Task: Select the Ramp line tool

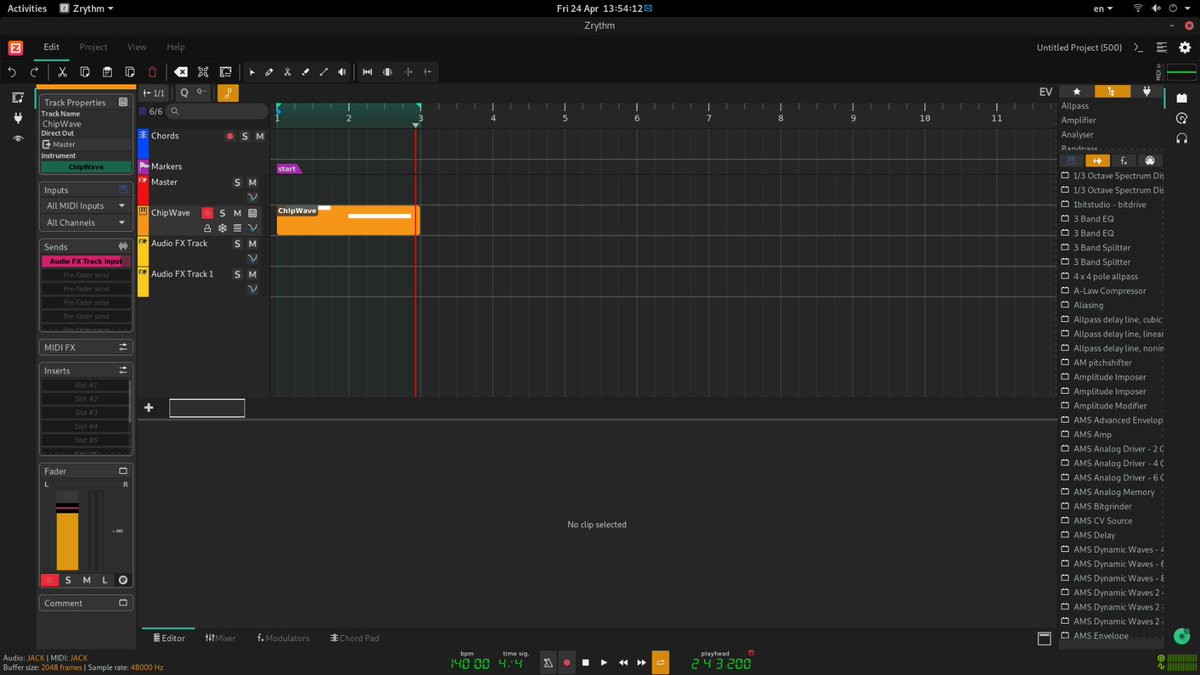Action: [x=324, y=72]
